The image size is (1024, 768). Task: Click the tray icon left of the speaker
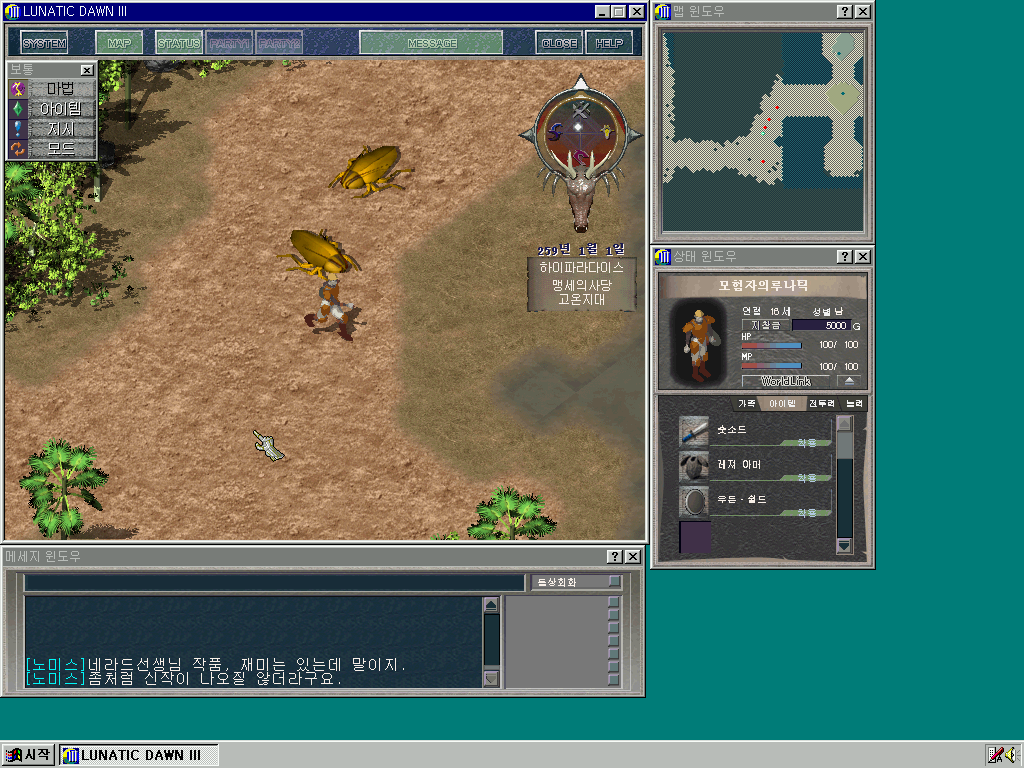[x=995, y=755]
